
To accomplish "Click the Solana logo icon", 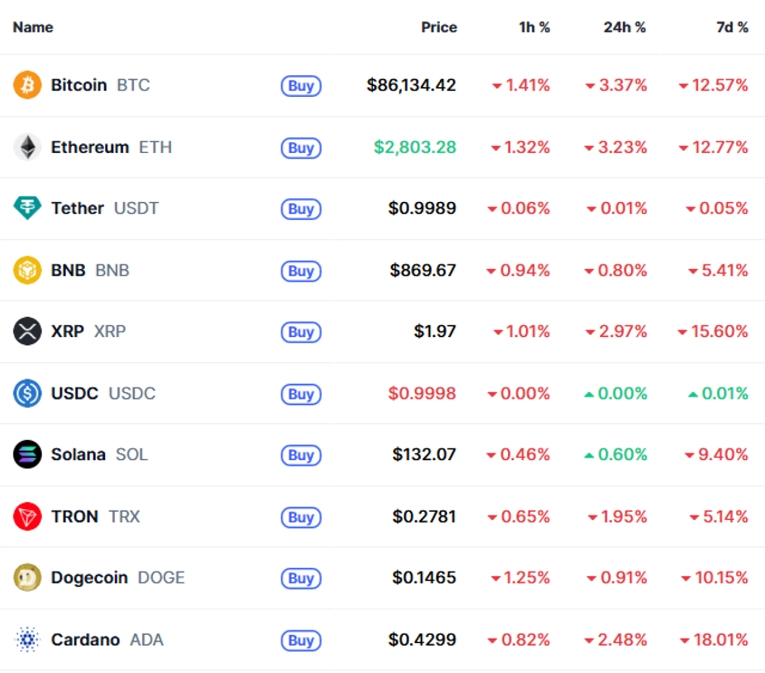I will coord(27,454).
